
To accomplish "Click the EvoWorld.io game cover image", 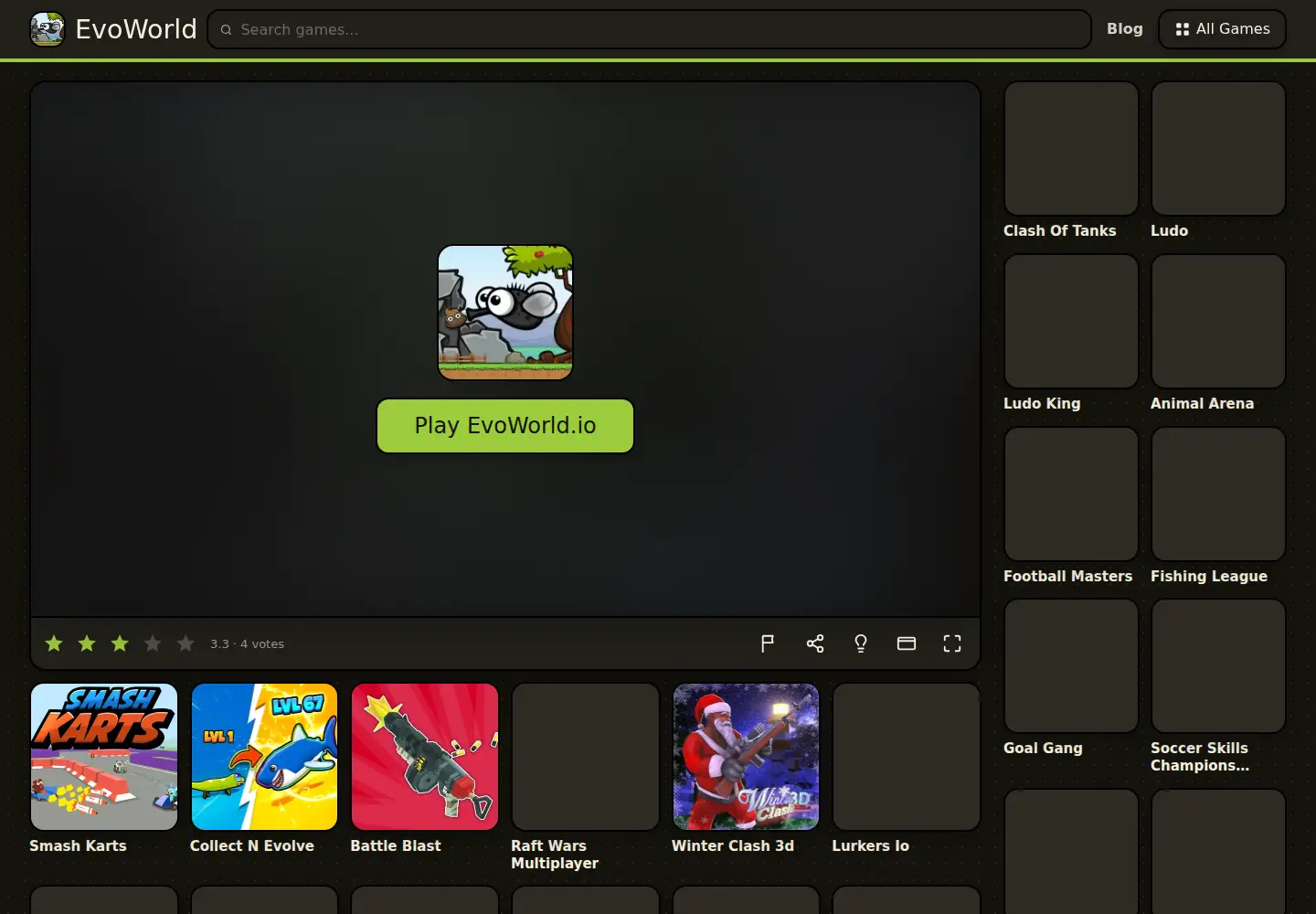I will 505,312.
